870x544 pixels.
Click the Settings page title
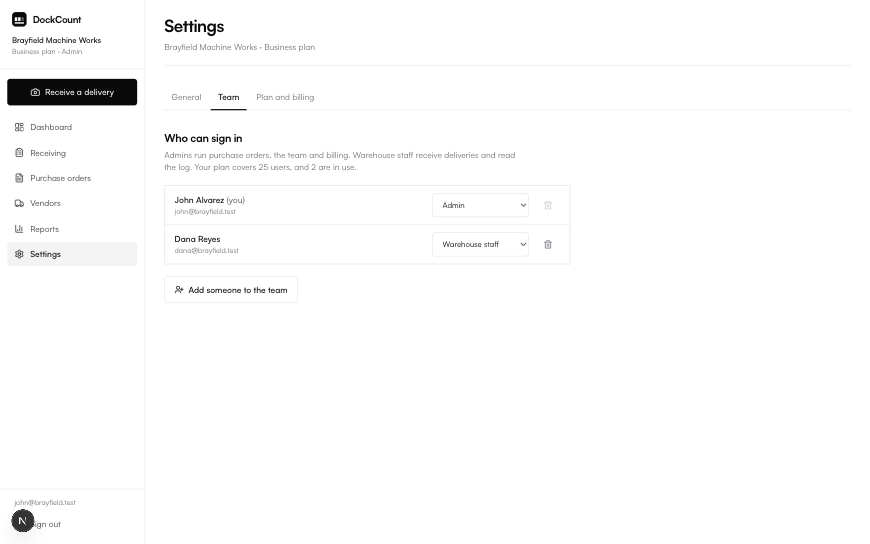pos(194,26)
